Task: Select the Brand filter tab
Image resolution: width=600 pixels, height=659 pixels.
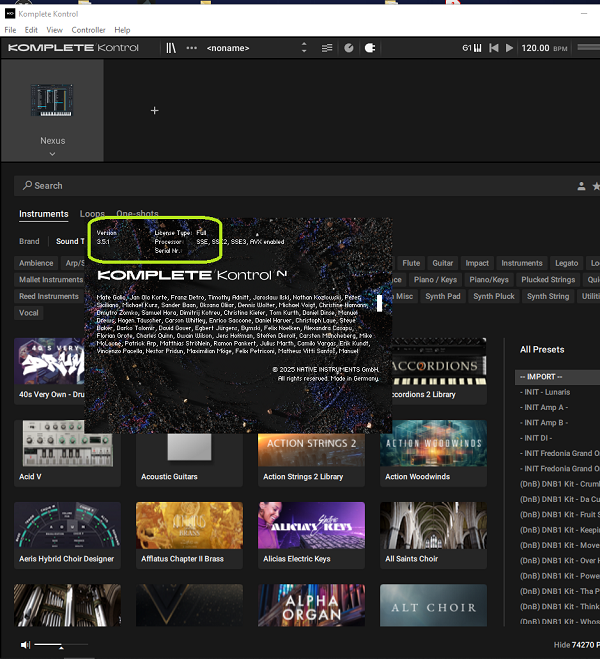Action: click(x=29, y=241)
